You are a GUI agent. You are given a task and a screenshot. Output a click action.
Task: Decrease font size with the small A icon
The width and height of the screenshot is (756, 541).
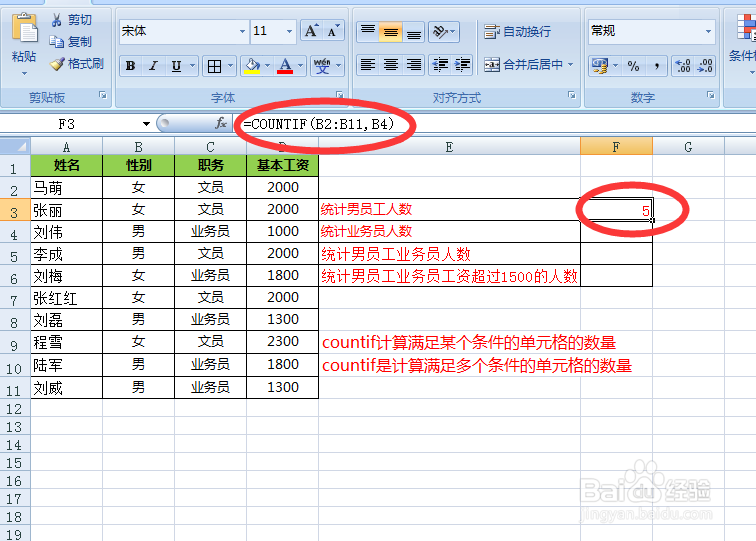click(x=333, y=31)
